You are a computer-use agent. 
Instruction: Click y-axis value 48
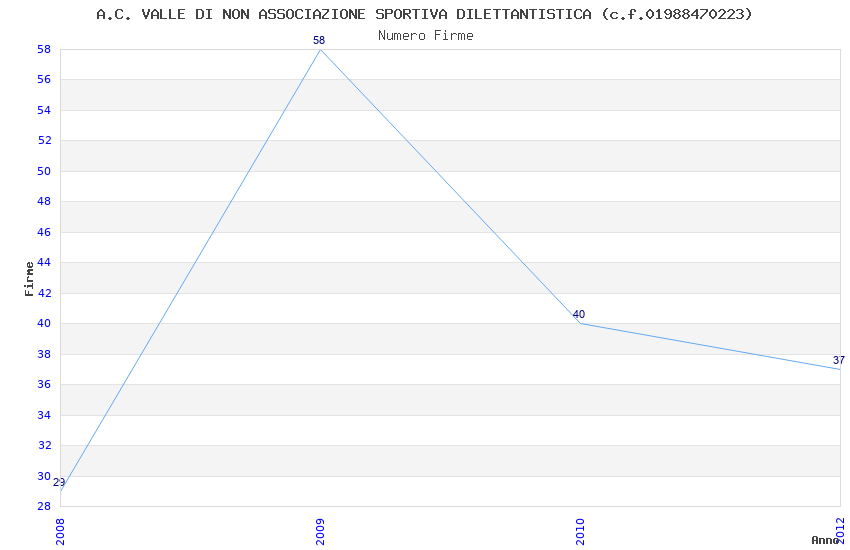pos(44,202)
